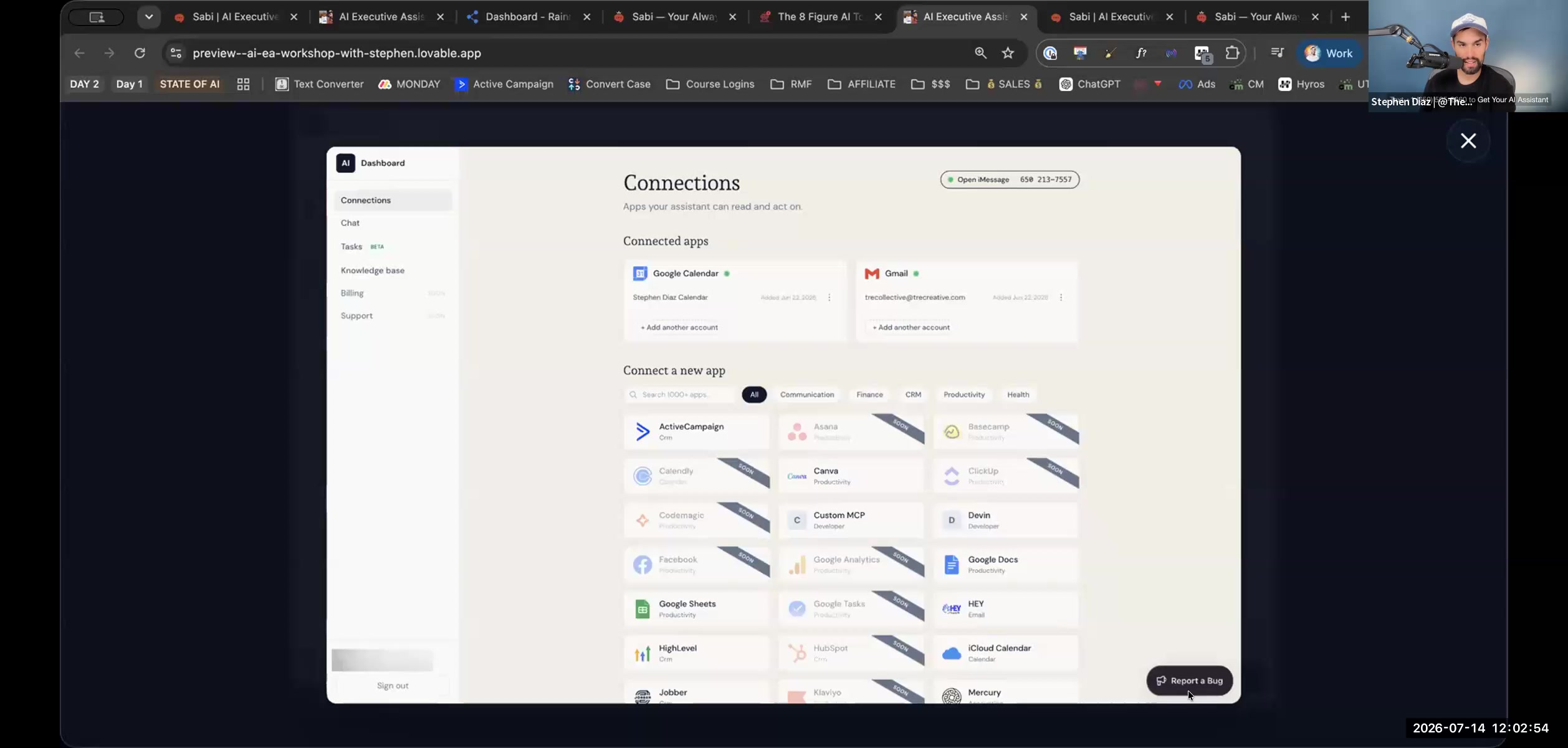Filter apps by Health
This screenshot has height=748, width=1568.
pyautogui.click(x=1018, y=395)
